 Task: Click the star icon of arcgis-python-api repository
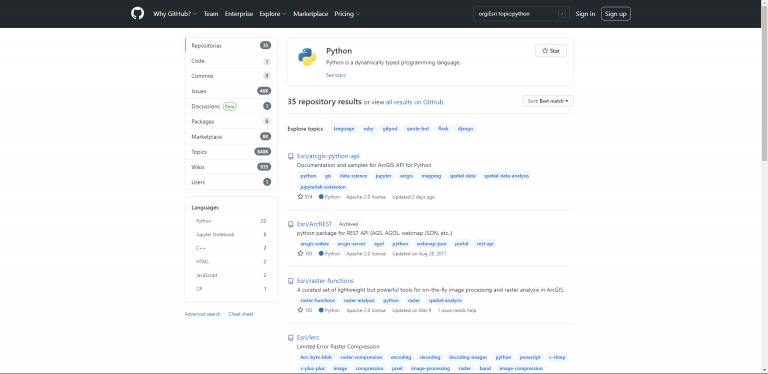(x=300, y=197)
